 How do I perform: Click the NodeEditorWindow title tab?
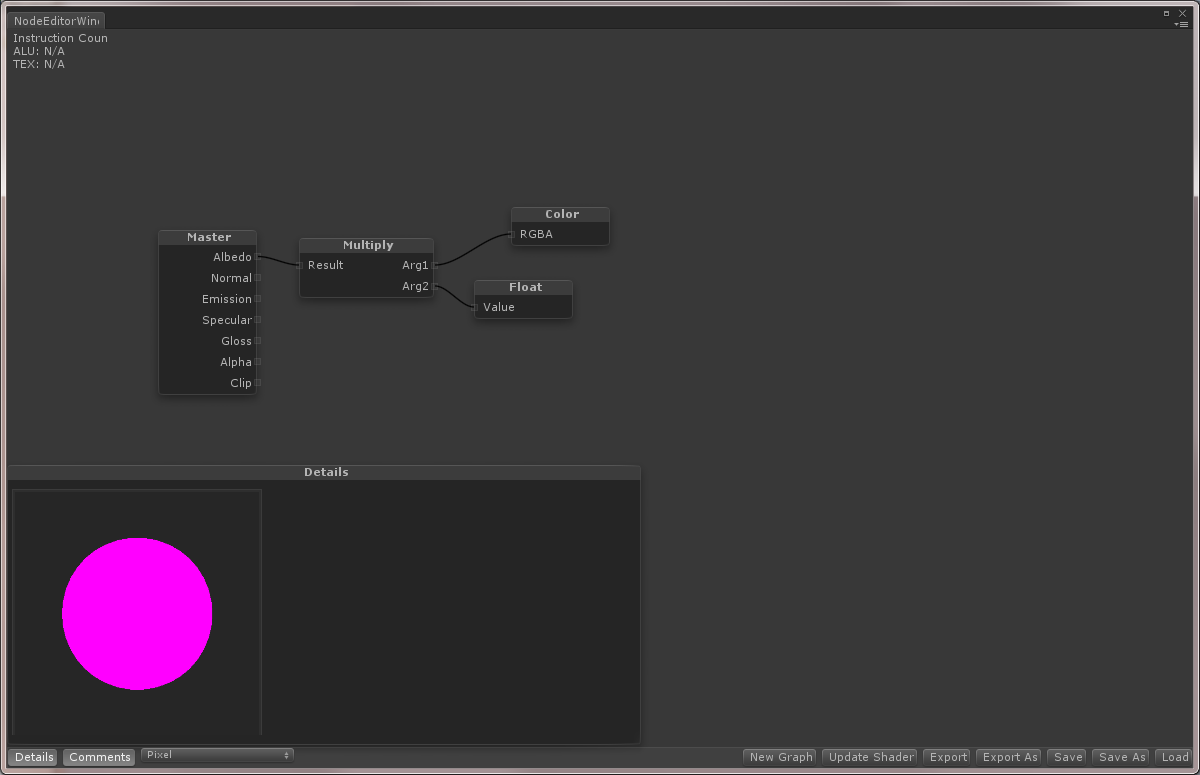click(56, 20)
